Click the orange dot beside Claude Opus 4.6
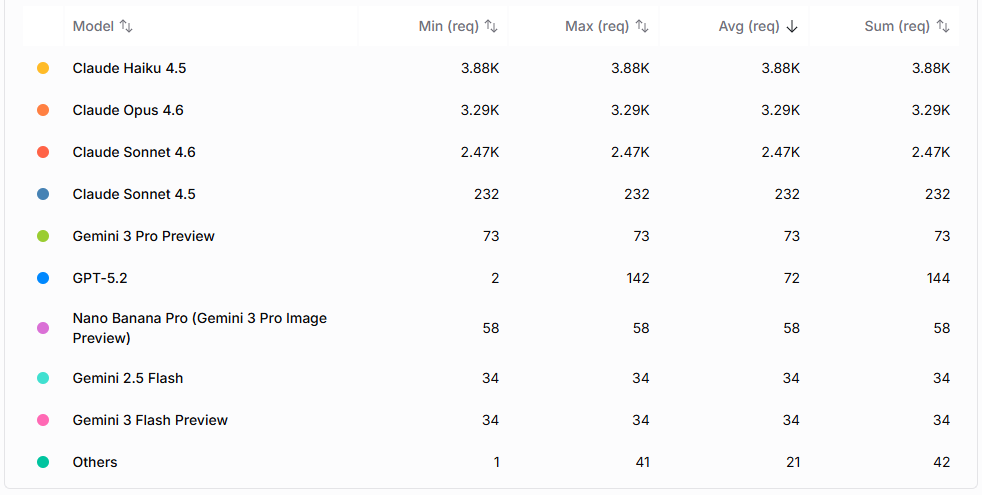The width and height of the screenshot is (982, 495). (43, 110)
